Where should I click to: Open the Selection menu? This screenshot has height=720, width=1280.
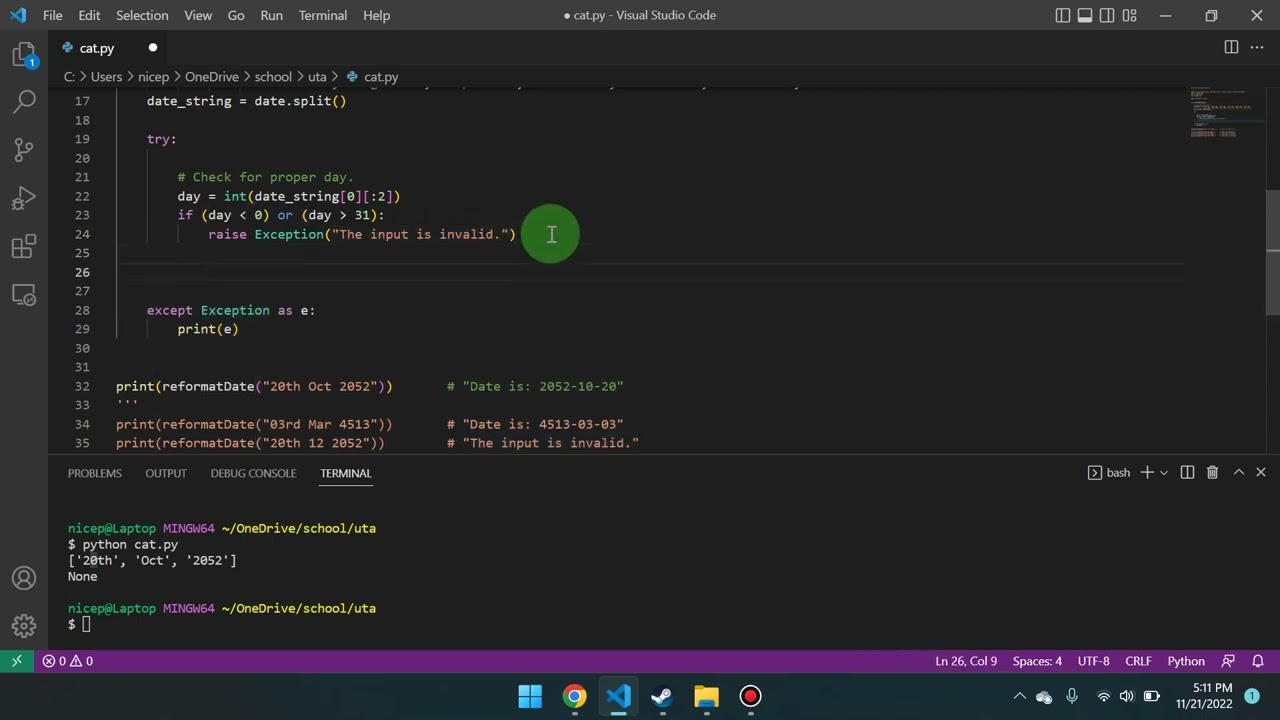point(142,15)
